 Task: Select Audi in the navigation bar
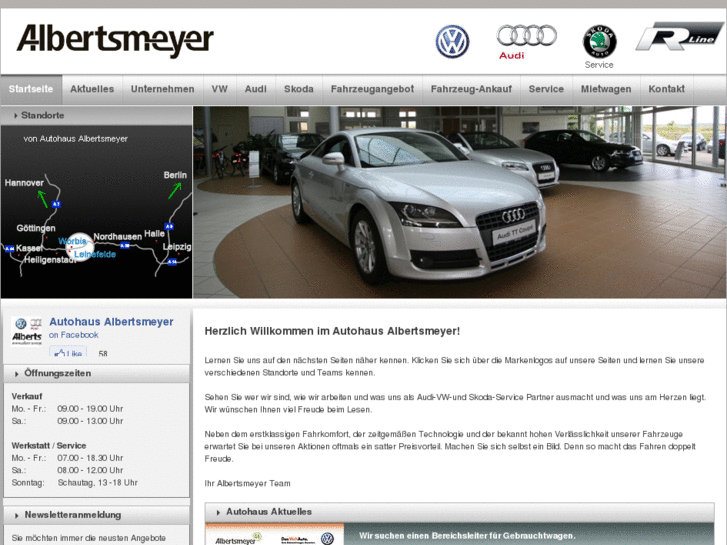coord(256,89)
